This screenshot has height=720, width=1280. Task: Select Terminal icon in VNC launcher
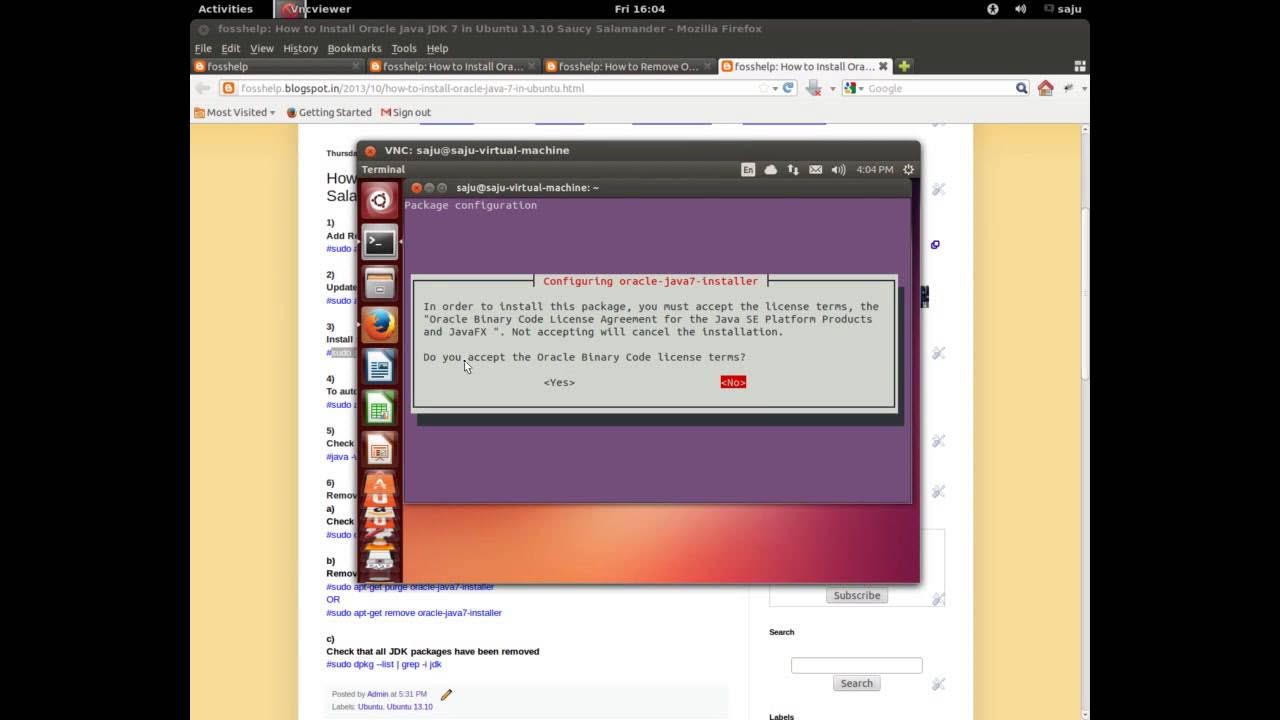tap(380, 242)
